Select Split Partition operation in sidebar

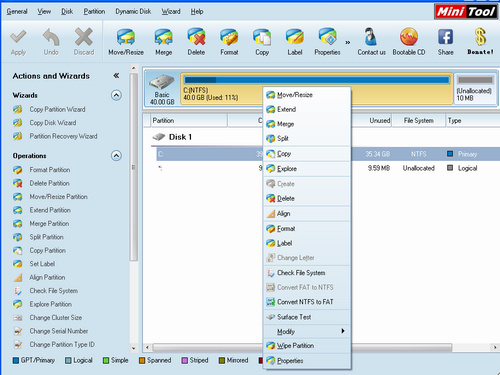[x=46, y=237]
